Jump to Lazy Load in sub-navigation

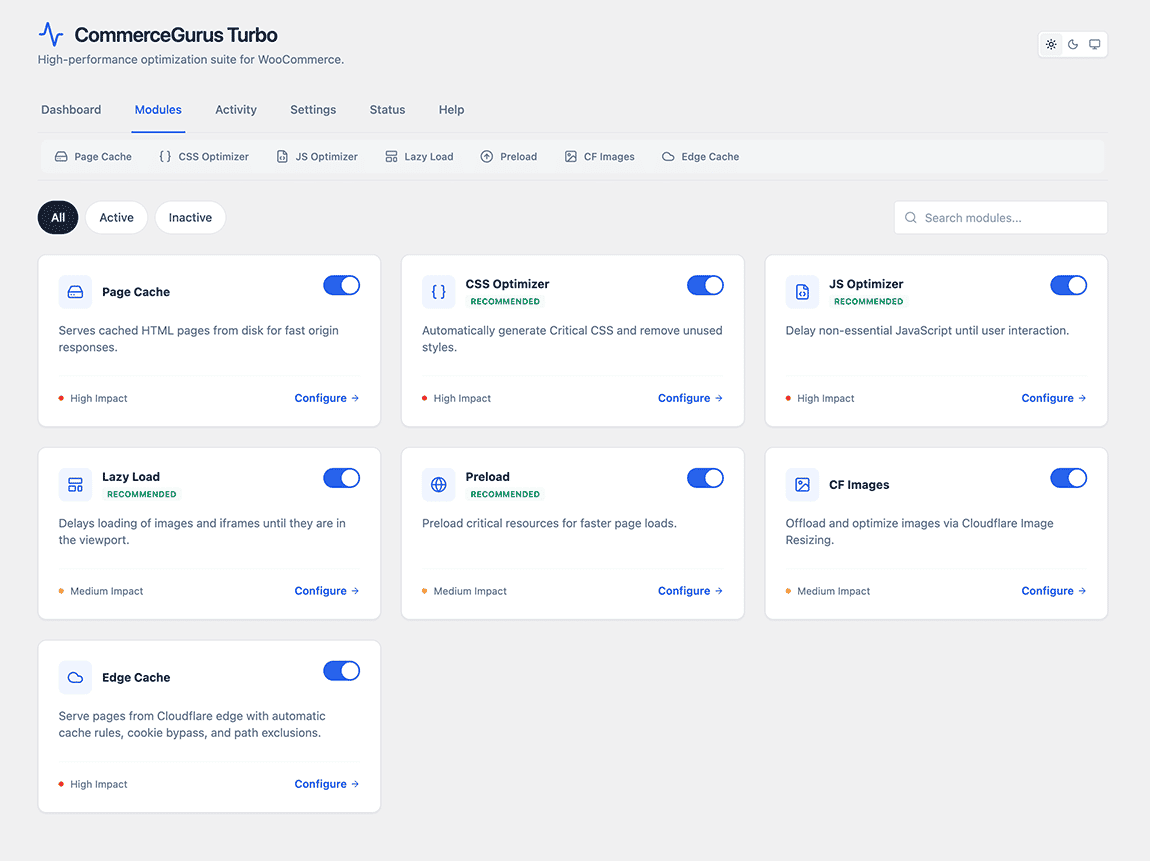point(420,157)
